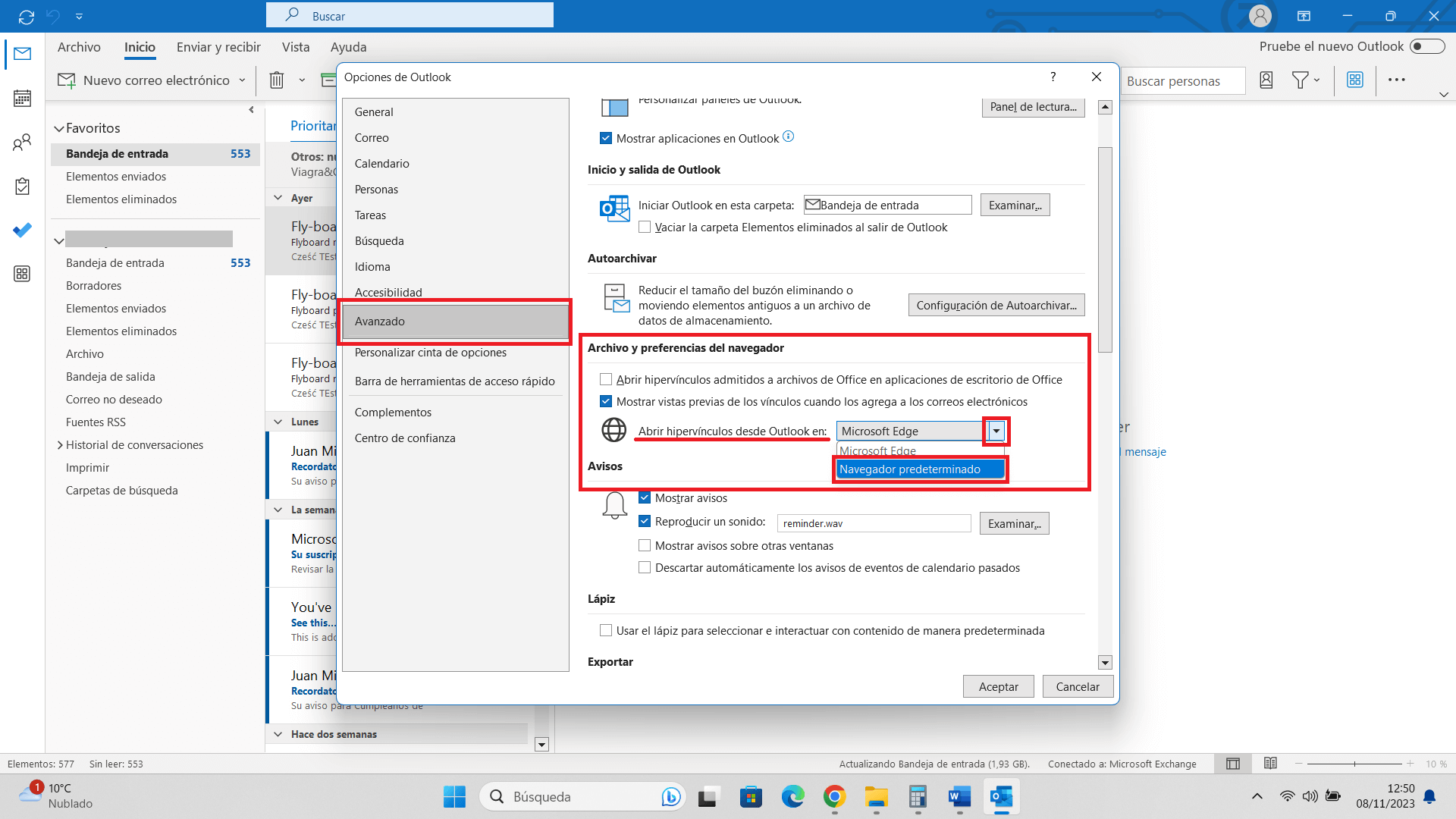Expand the ribbon with the chevron arrow
The height and width of the screenshot is (819, 1456).
(1444, 95)
